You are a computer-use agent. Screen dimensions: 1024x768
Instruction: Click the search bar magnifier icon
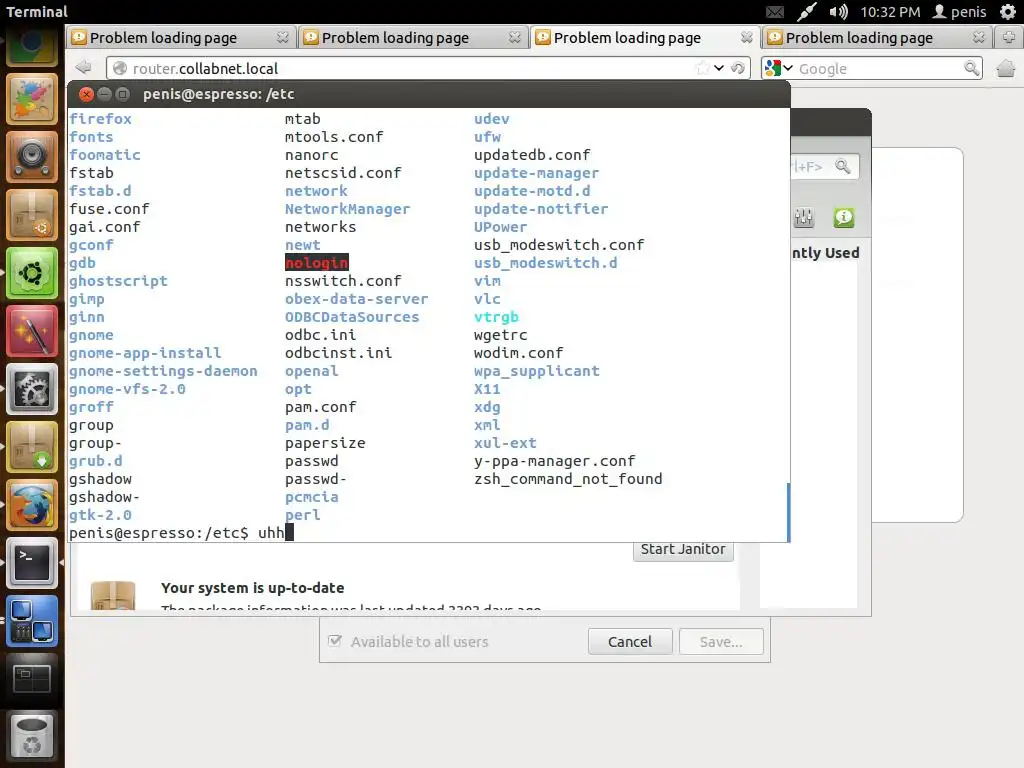click(972, 68)
